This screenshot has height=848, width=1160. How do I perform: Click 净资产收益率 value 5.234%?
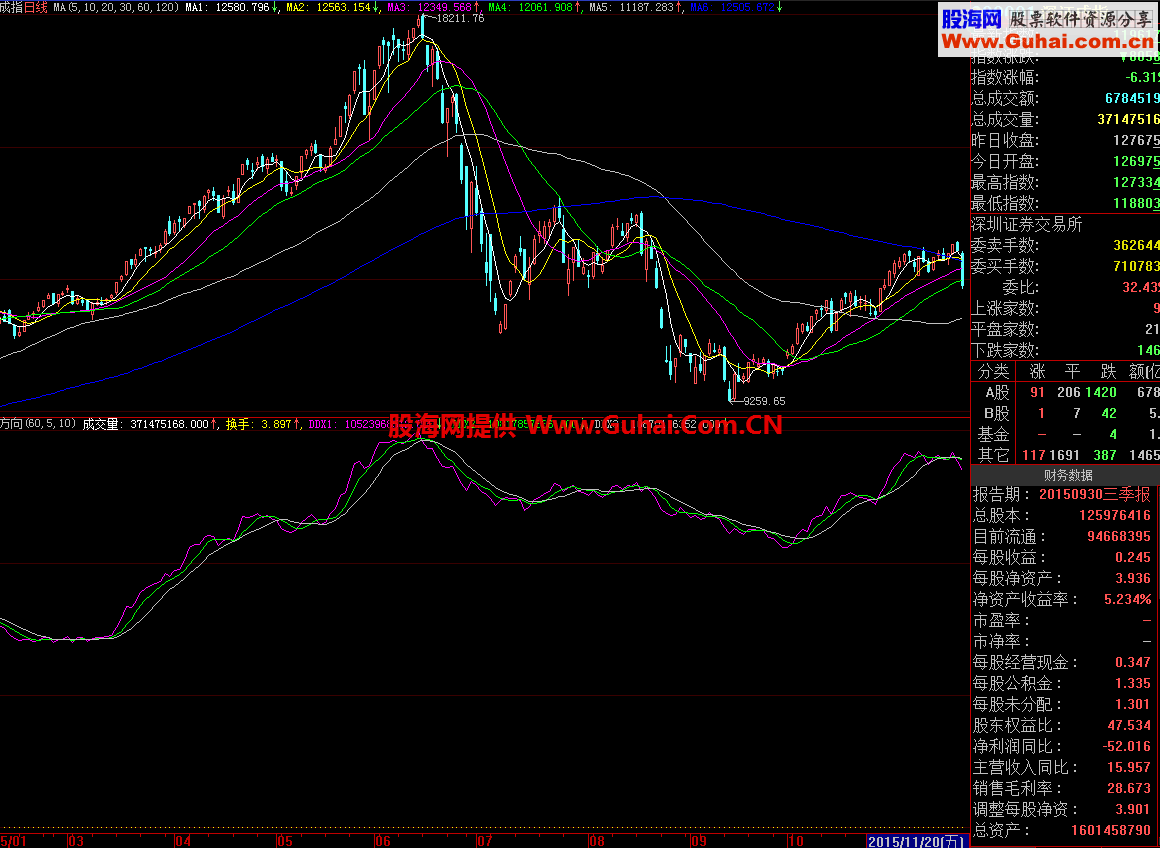point(1127,599)
